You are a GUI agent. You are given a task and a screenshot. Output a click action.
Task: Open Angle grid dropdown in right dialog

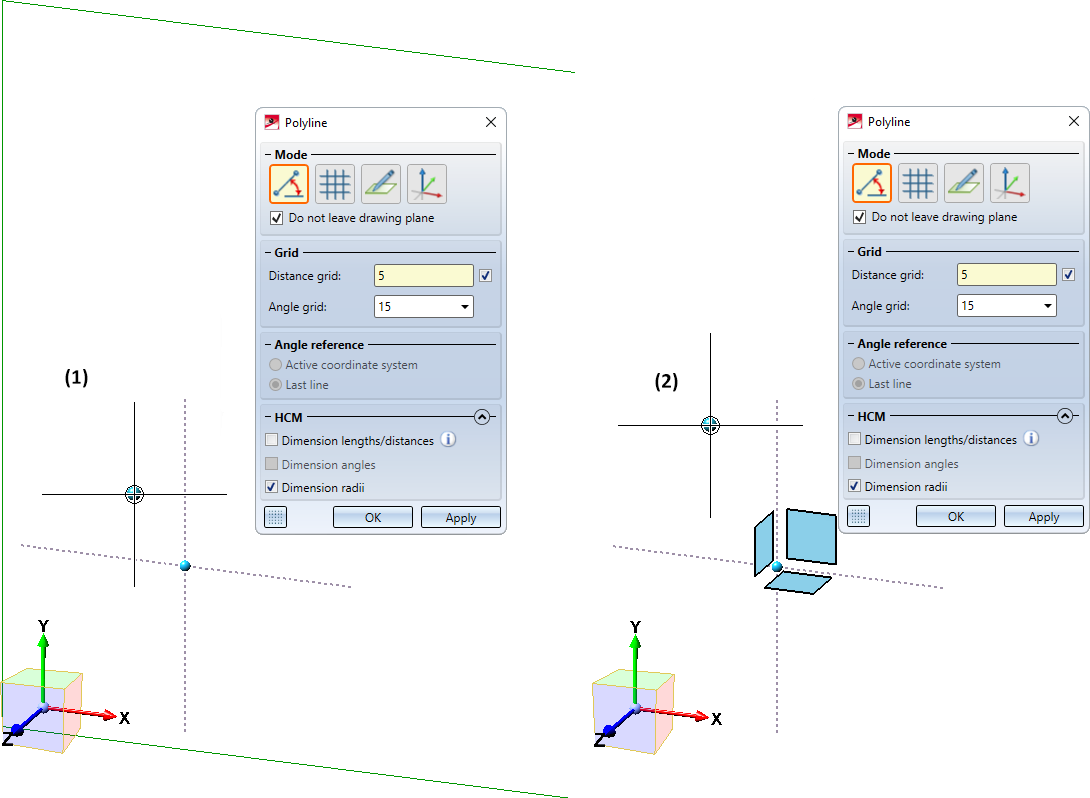[x=1048, y=306]
